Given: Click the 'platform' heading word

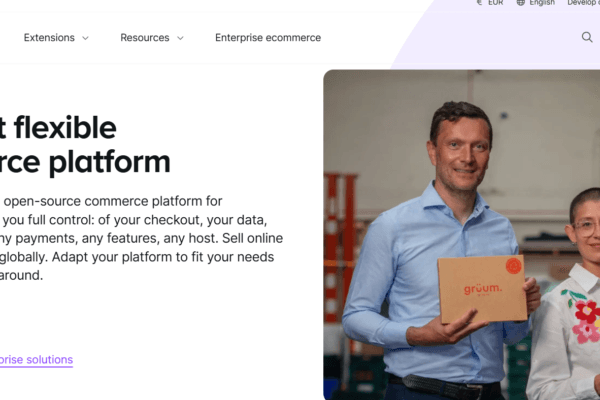Looking at the screenshot, I should click(x=112, y=162).
